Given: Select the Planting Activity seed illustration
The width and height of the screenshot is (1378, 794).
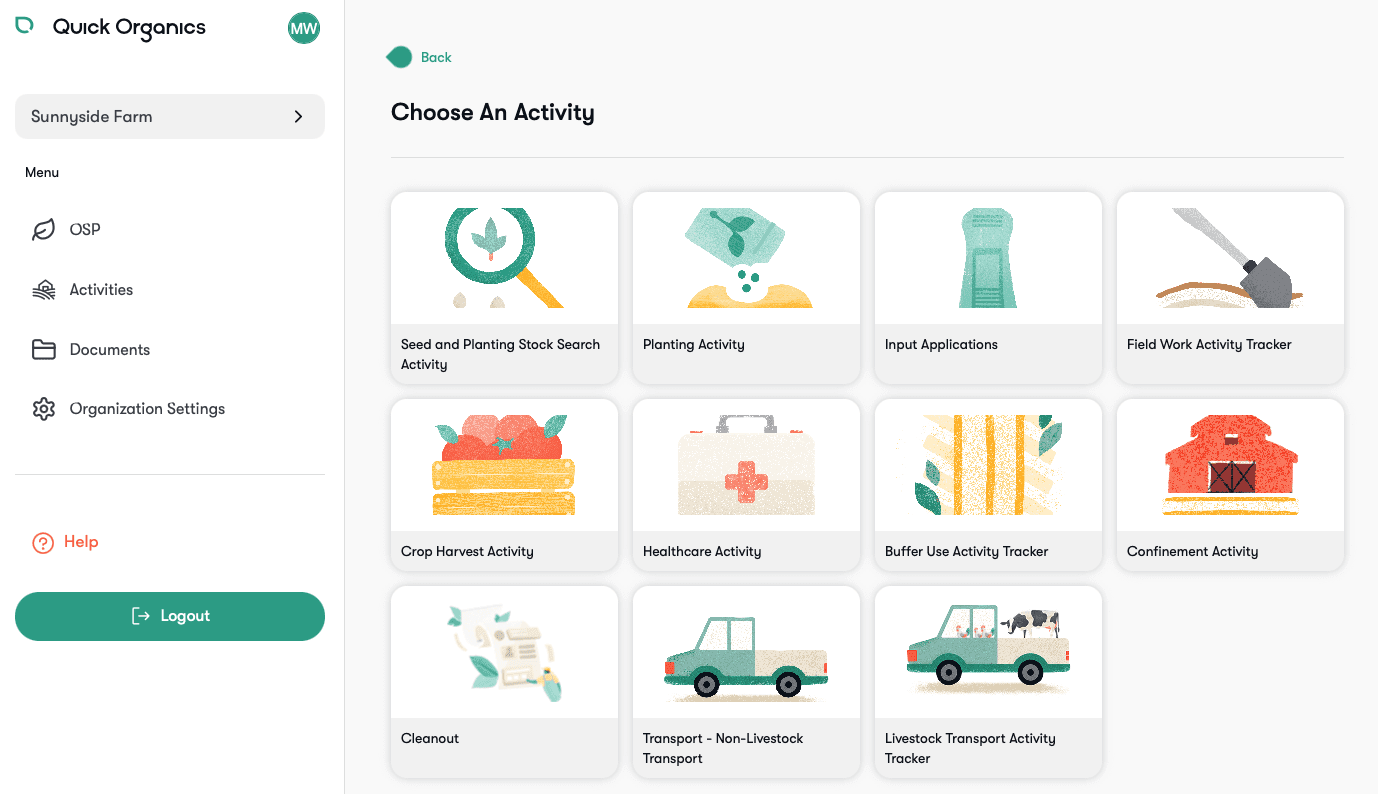Looking at the screenshot, I should click(746, 257).
